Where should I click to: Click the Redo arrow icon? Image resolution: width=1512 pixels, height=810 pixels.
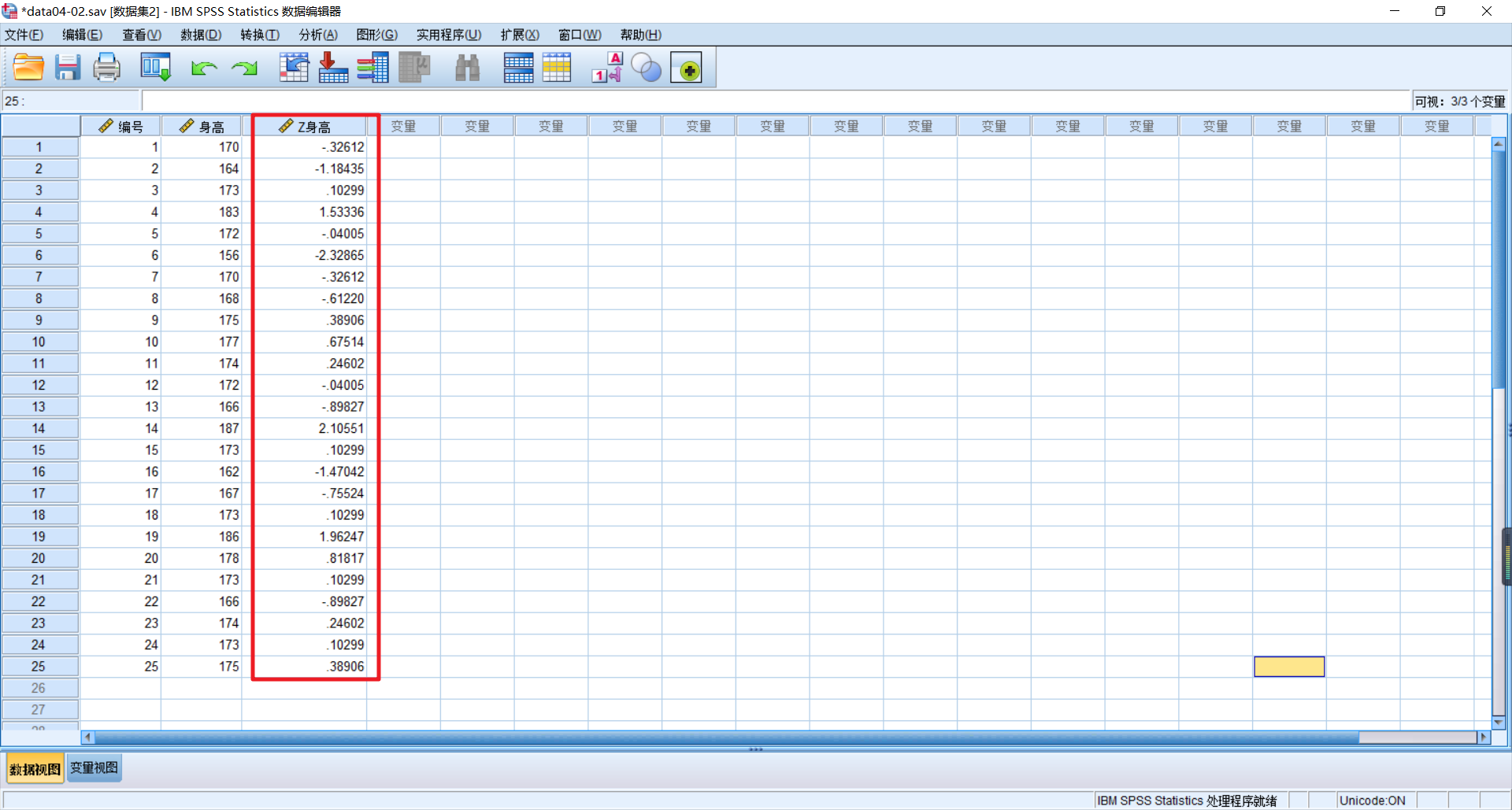click(245, 68)
